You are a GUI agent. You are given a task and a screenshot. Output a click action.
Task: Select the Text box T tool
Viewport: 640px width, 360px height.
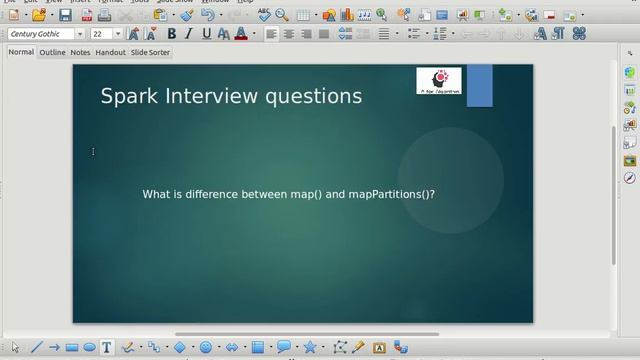(107, 347)
